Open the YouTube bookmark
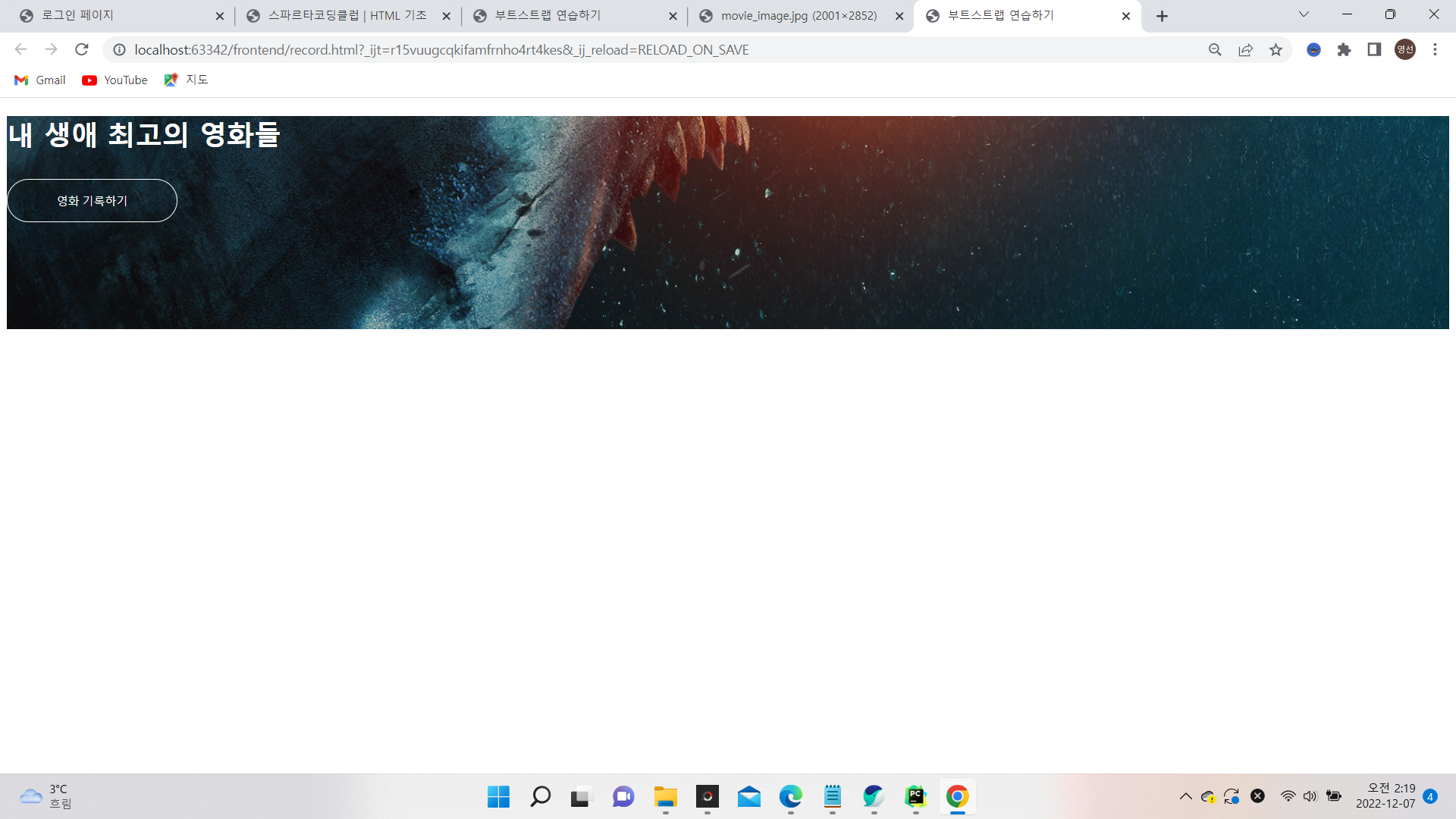Viewport: 1456px width, 819px height. click(x=115, y=80)
